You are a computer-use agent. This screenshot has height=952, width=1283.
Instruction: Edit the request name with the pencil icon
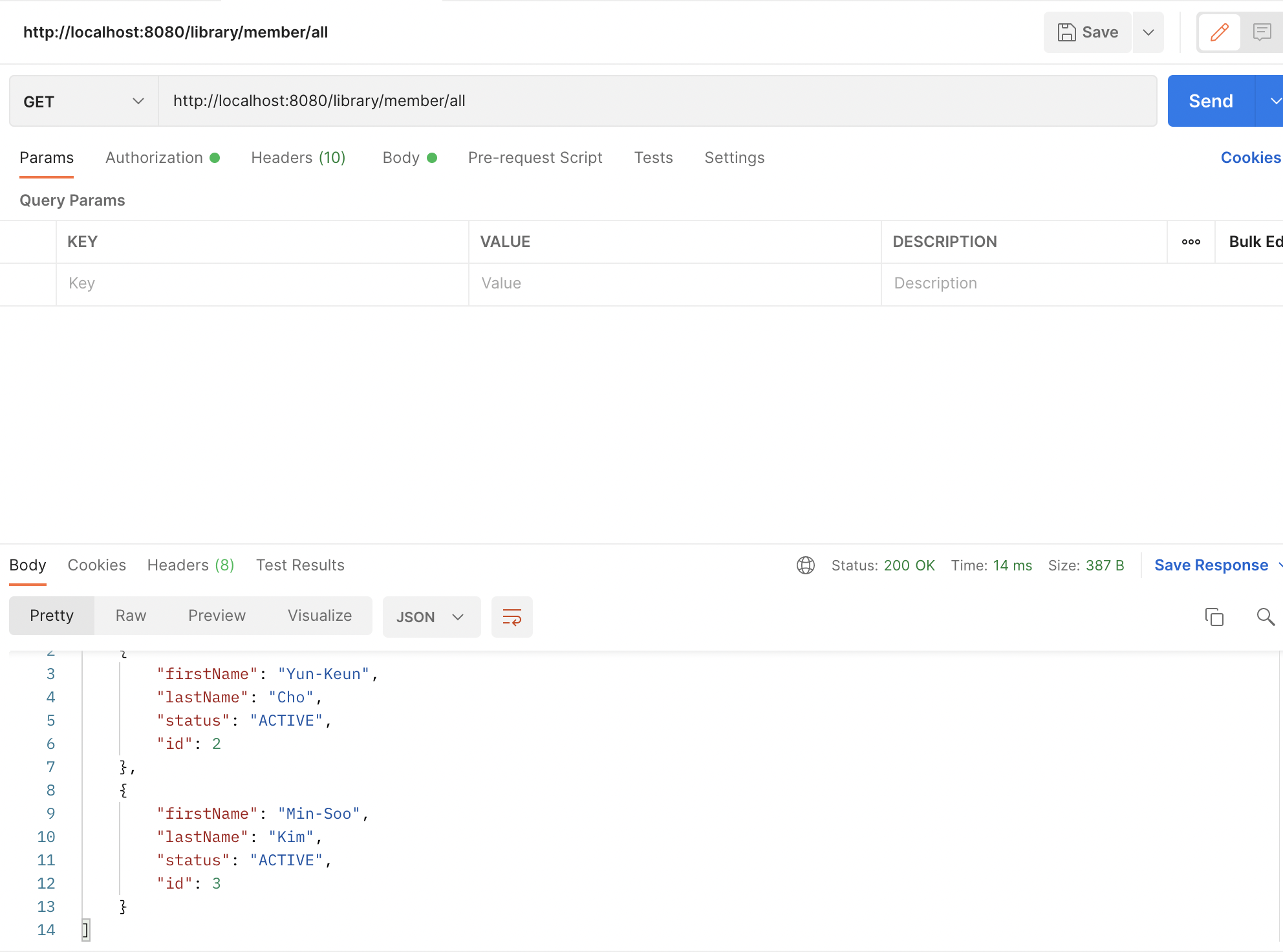1218,32
